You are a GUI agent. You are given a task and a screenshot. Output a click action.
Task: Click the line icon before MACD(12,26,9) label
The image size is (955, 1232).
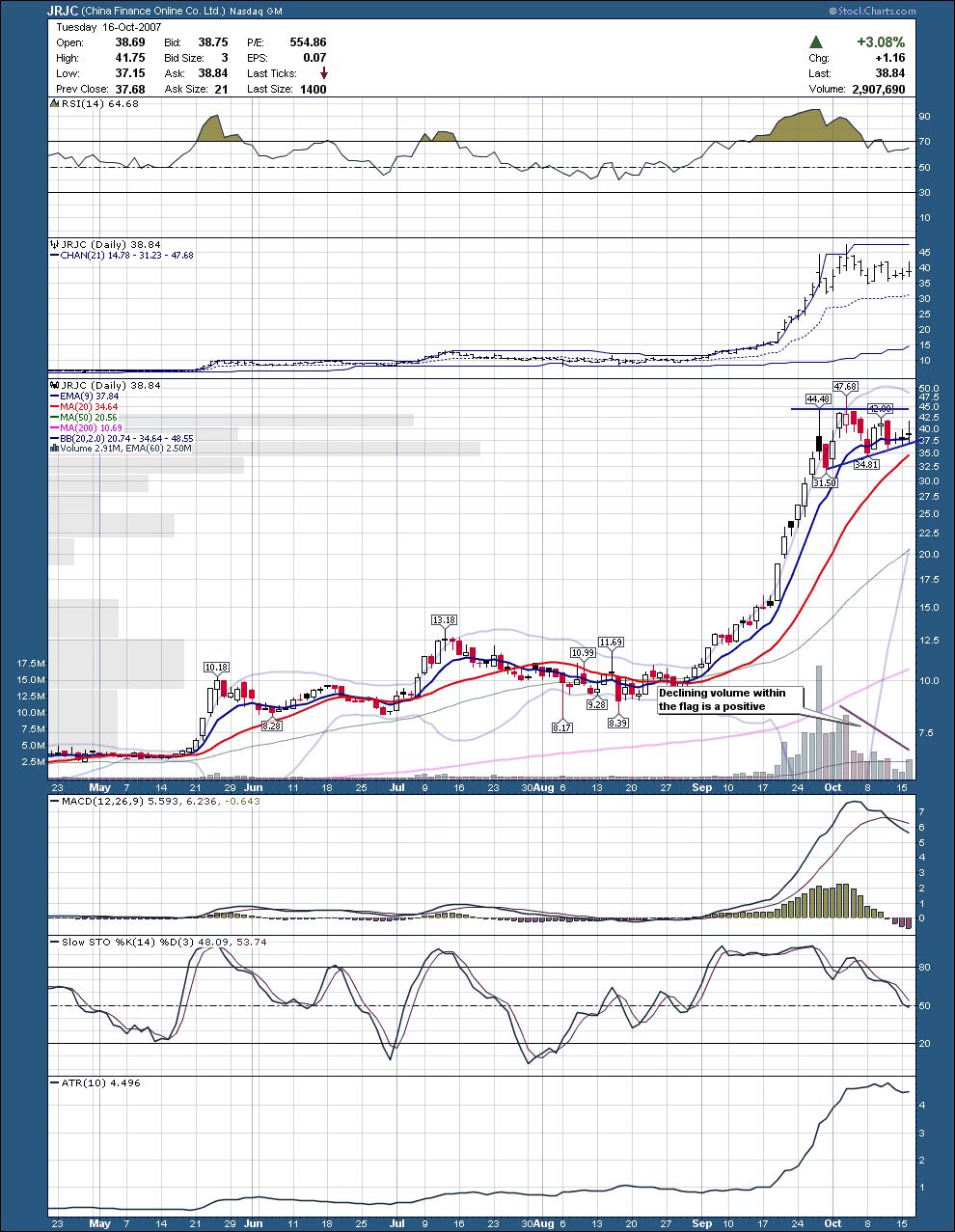(54, 802)
